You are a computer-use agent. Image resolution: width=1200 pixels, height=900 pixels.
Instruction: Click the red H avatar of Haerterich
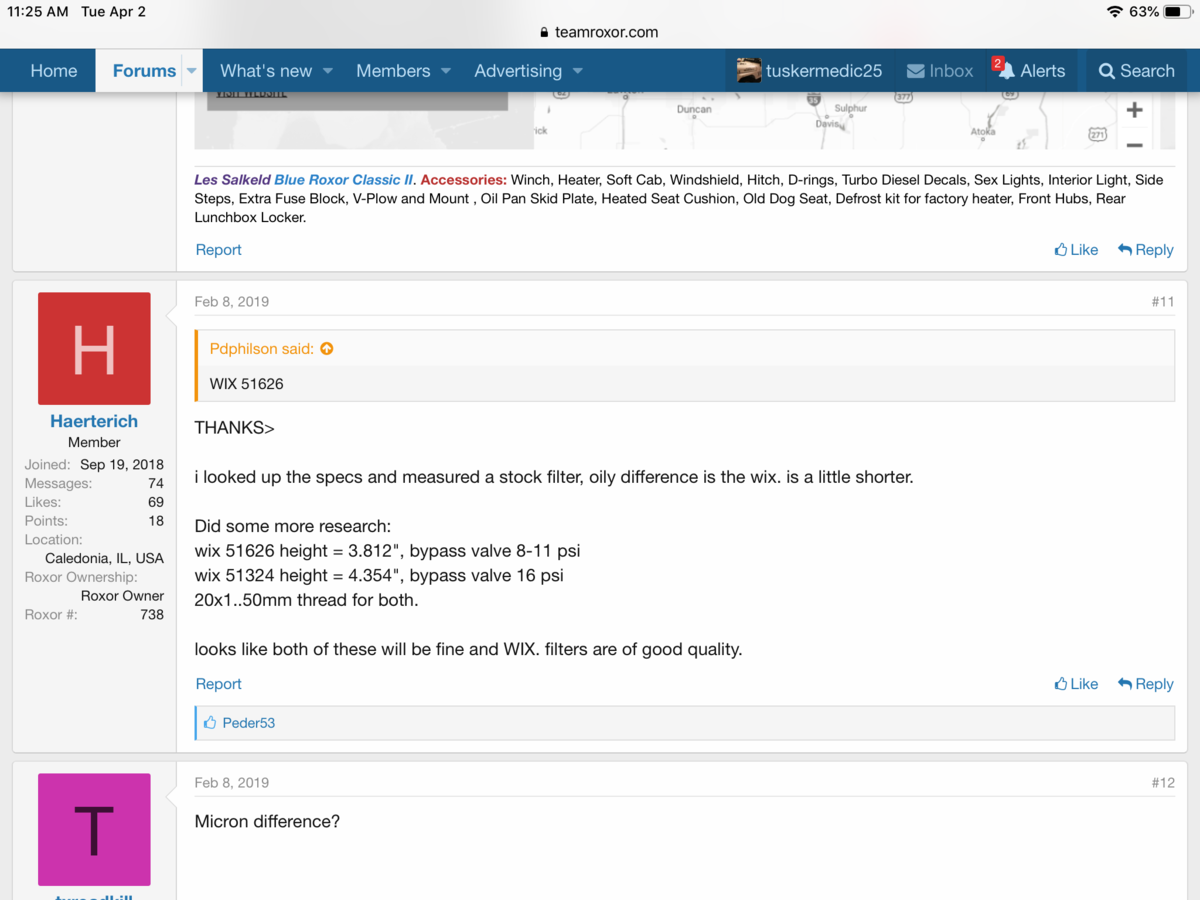click(93, 348)
